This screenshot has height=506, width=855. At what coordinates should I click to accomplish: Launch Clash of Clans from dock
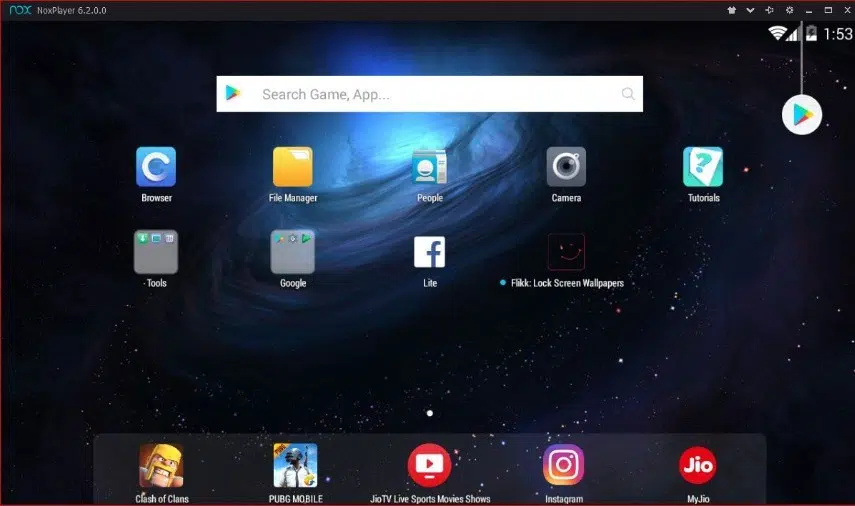point(161,465)
